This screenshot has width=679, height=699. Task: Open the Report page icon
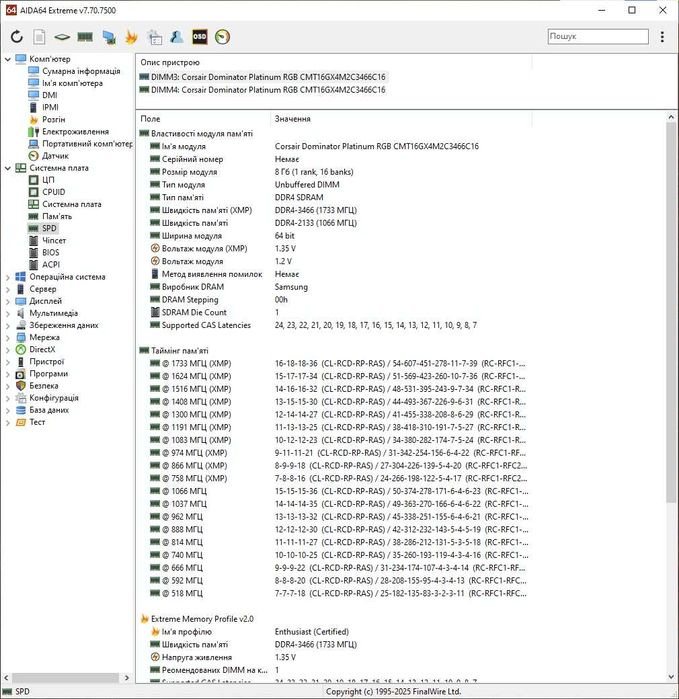39,37
